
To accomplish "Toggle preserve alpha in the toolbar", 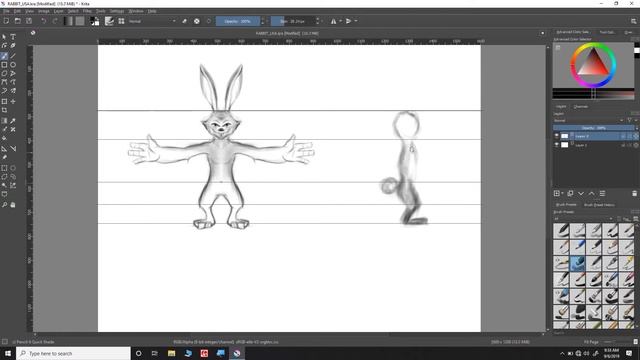I will [197, 21].
